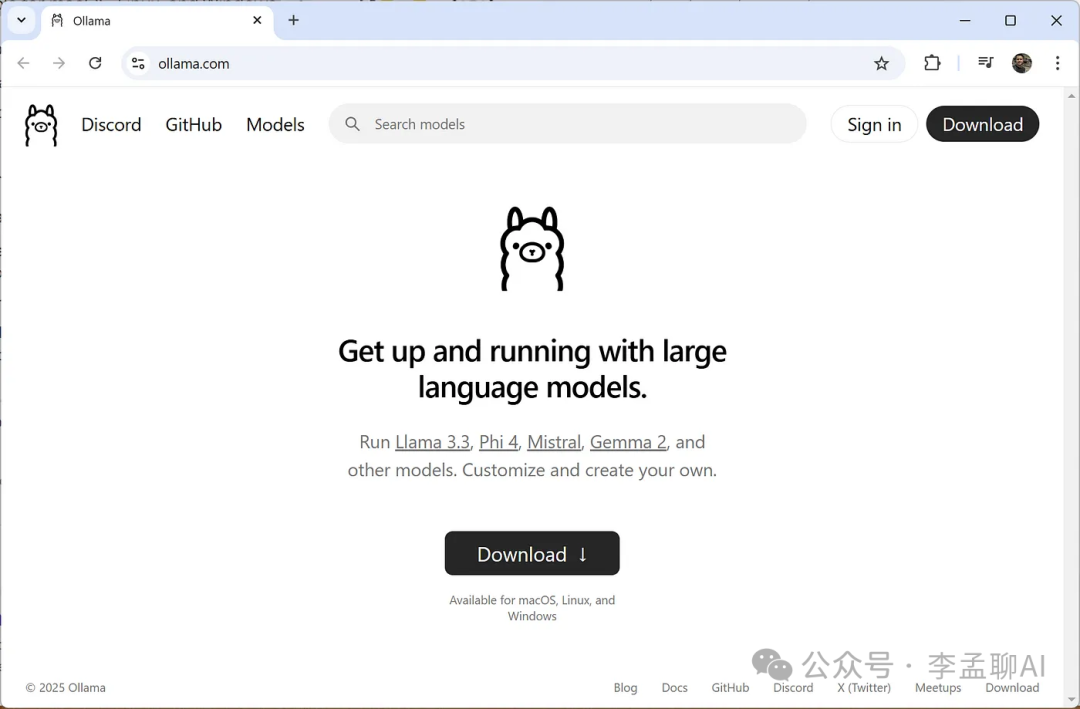The height and width of the screenshot is (709, 1080).
Task: Open the media controls icon in toolbar
Action: pos(986,63)
